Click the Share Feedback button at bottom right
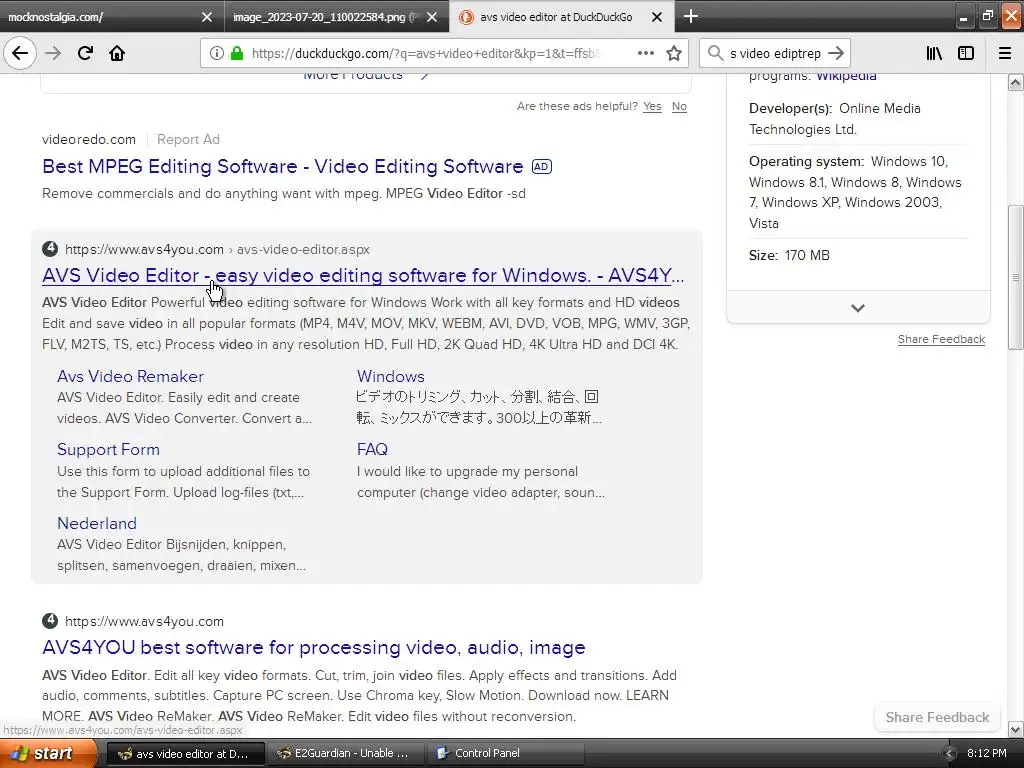 [x=937, y=717]
